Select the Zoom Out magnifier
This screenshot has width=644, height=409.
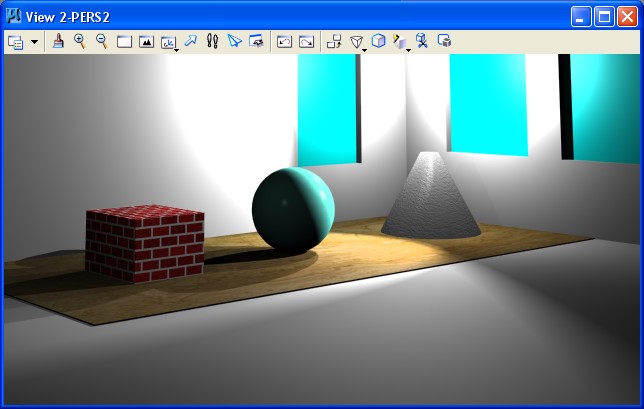(x=101, y=41)
